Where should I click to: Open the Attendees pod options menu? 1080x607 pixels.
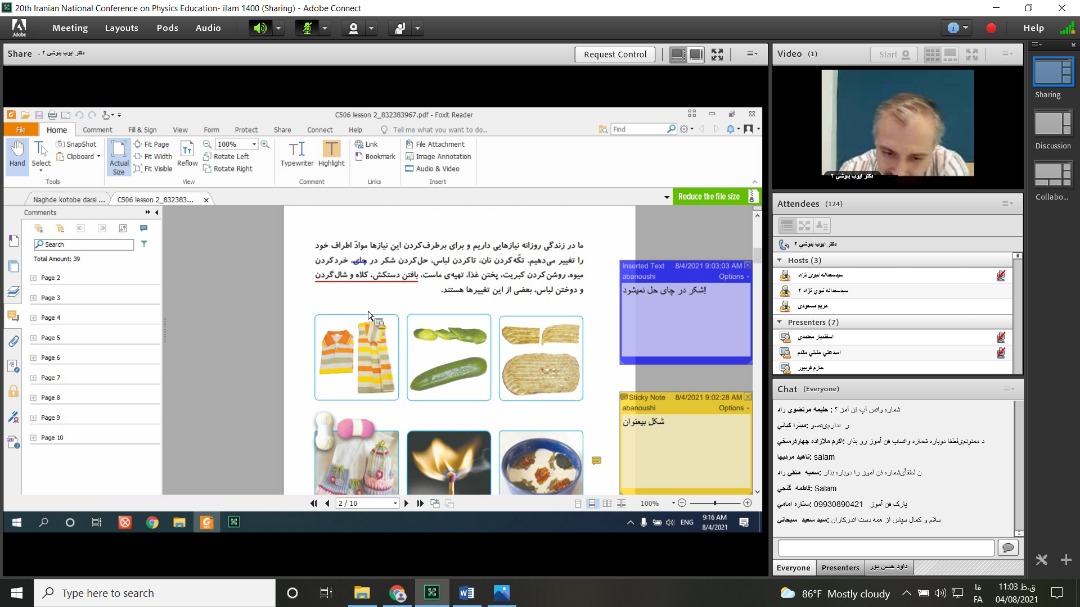(x=1008, y=203)
